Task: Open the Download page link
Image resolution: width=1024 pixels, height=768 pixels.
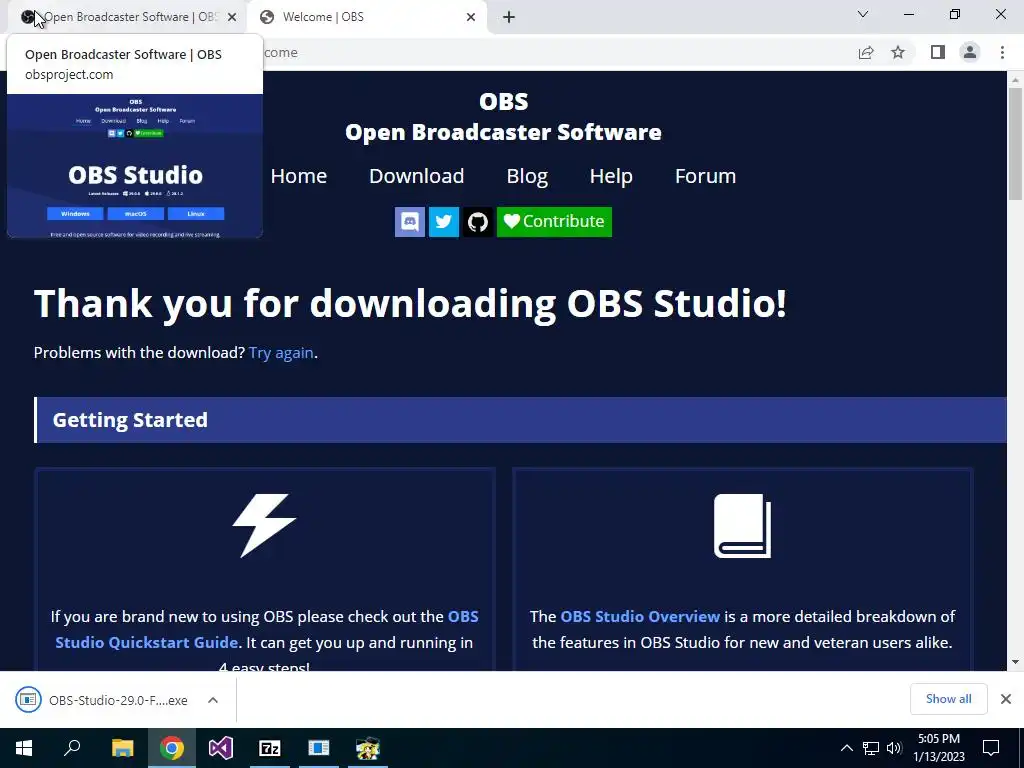Action: (417, 176)
